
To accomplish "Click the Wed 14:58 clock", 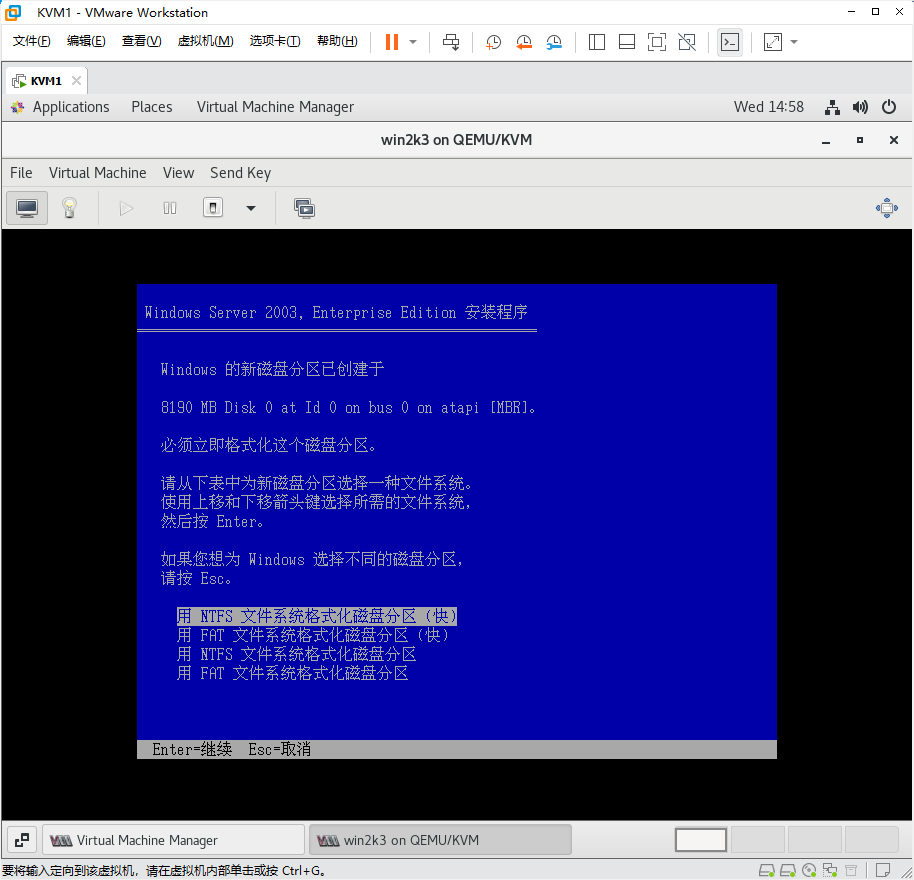I will pos(768,107).
